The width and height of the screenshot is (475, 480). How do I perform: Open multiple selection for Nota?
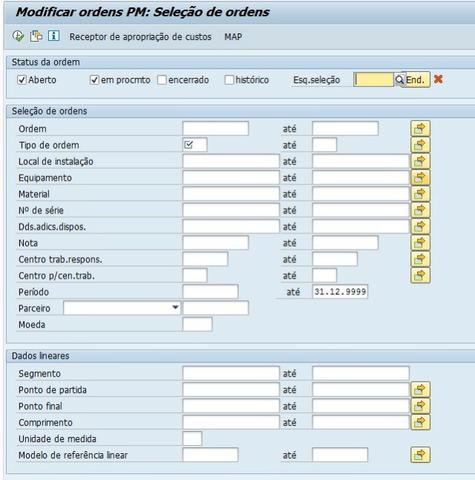click(x=420, y=243)
